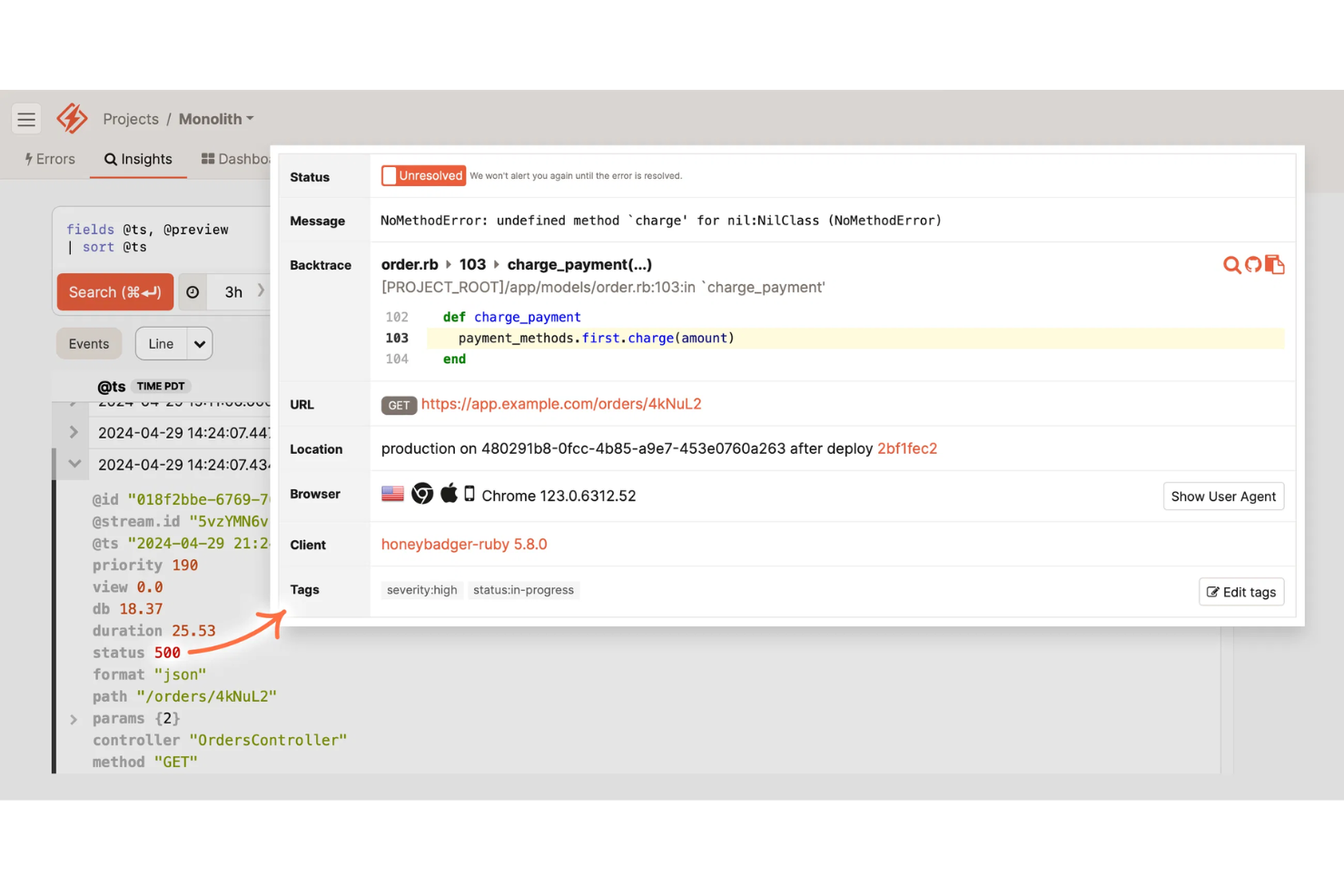Expand the params {2} row

(x=74, y=719)
